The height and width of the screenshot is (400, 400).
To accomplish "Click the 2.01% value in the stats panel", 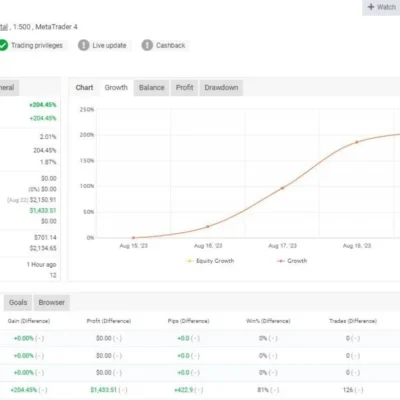I will pos(48,137).
